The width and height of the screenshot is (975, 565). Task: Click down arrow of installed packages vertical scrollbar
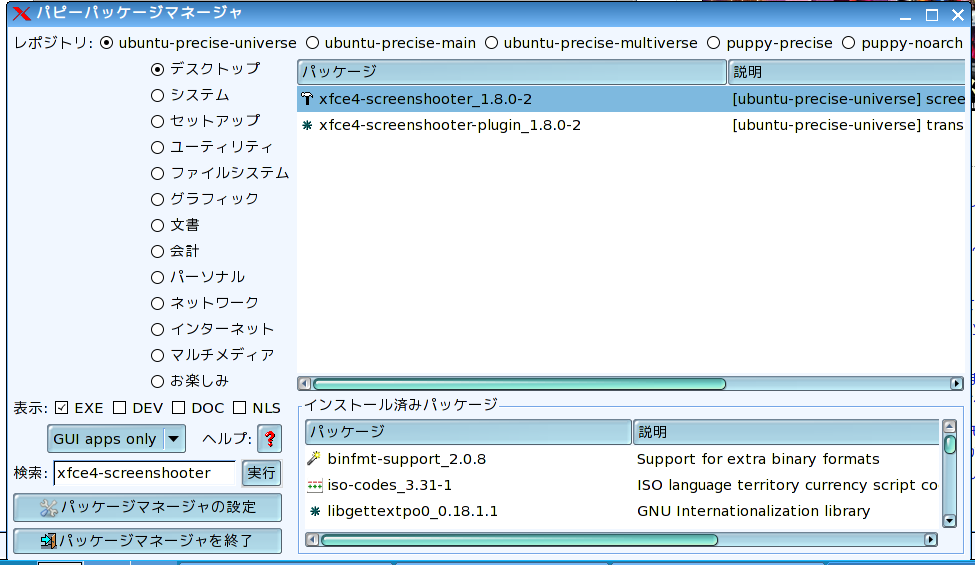(x=950, y=521)
